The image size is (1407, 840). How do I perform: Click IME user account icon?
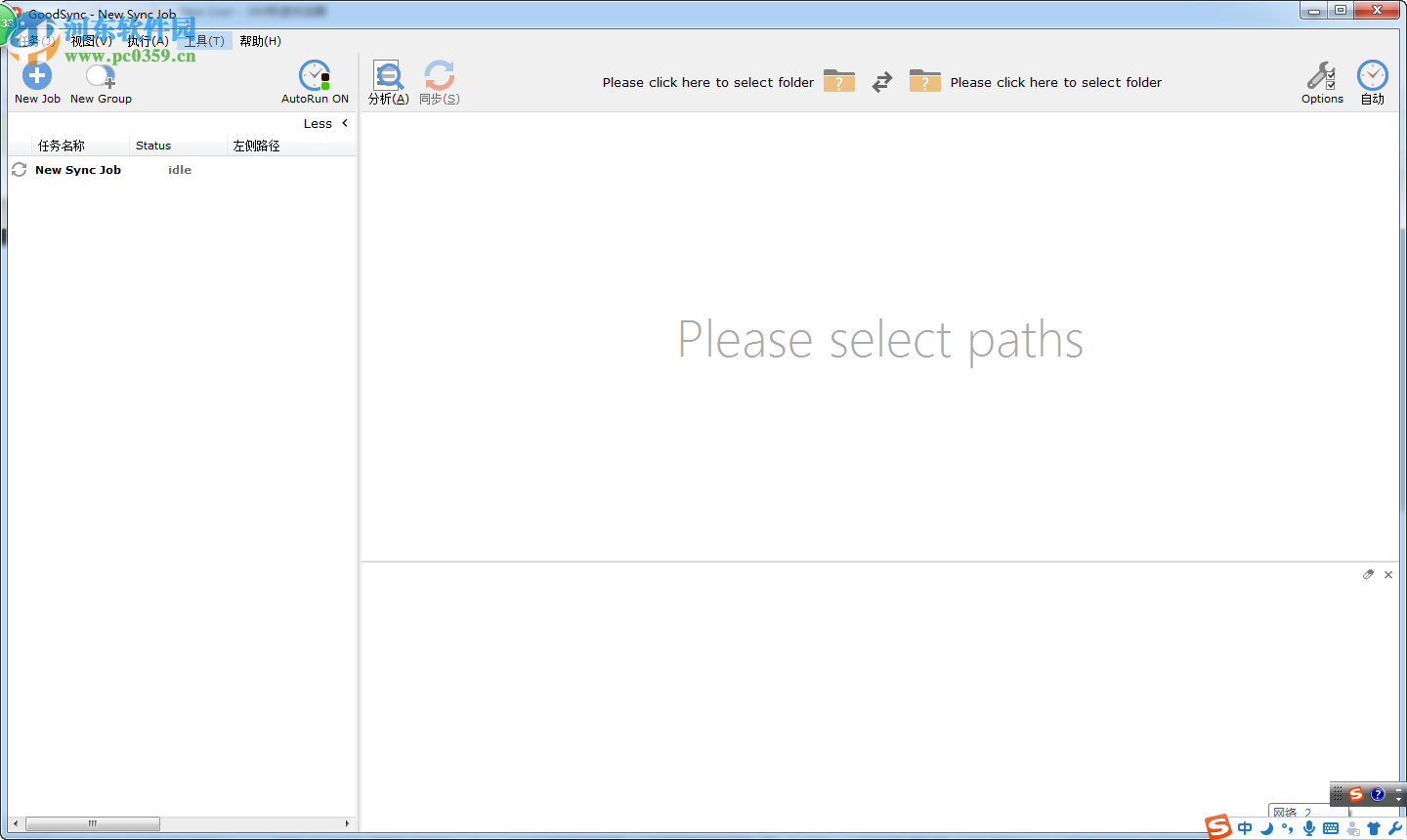(x=1353, y=828)
